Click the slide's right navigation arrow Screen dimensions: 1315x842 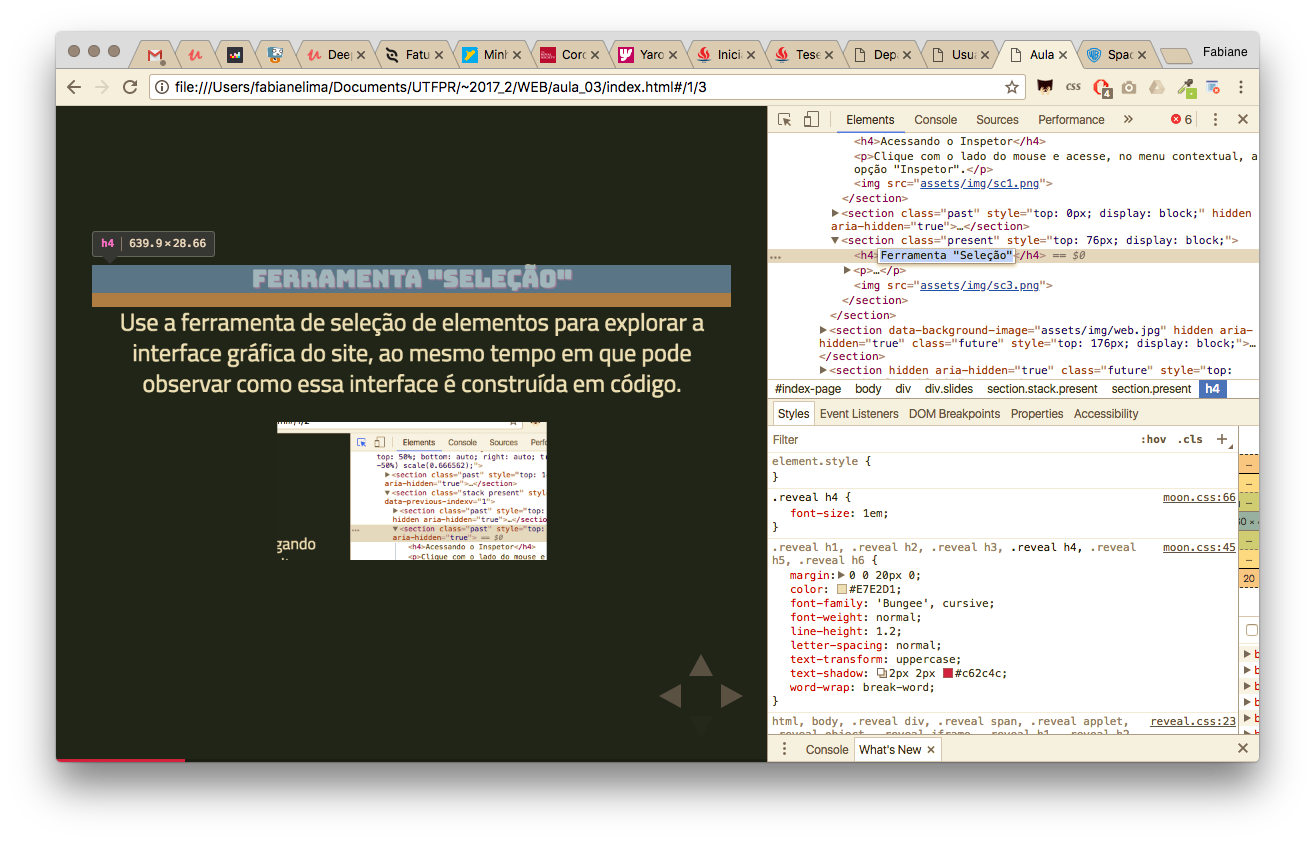pos(732,696)
